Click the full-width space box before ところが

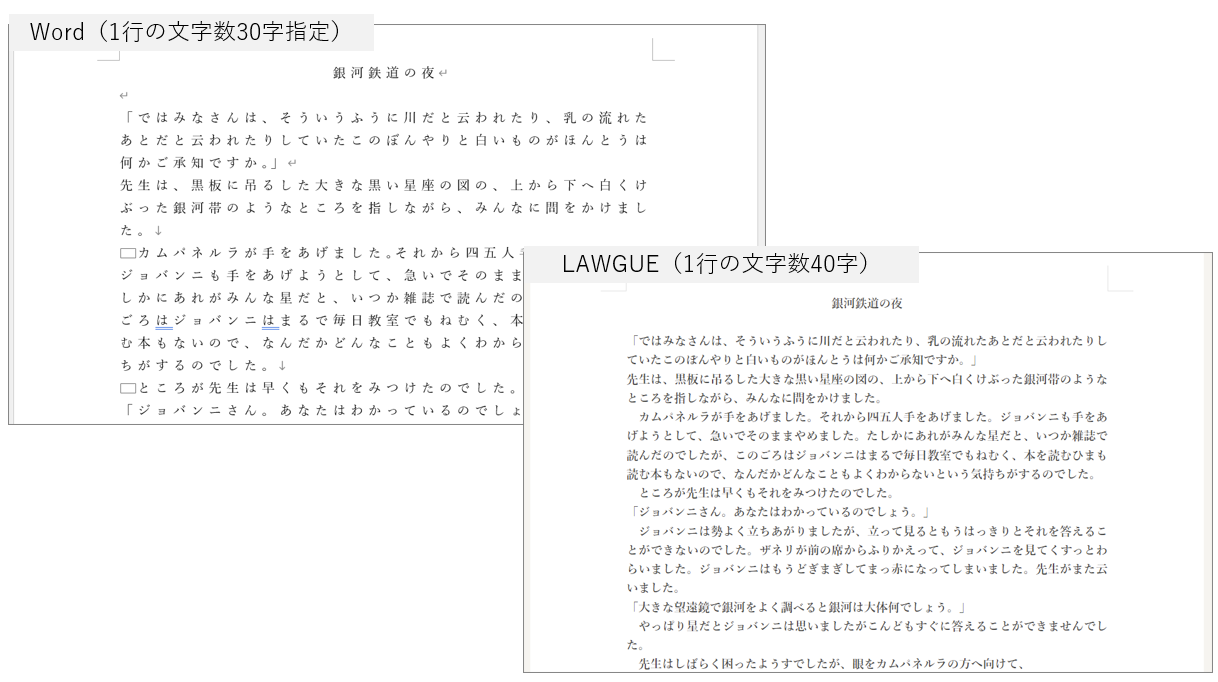tap(127, 388)
